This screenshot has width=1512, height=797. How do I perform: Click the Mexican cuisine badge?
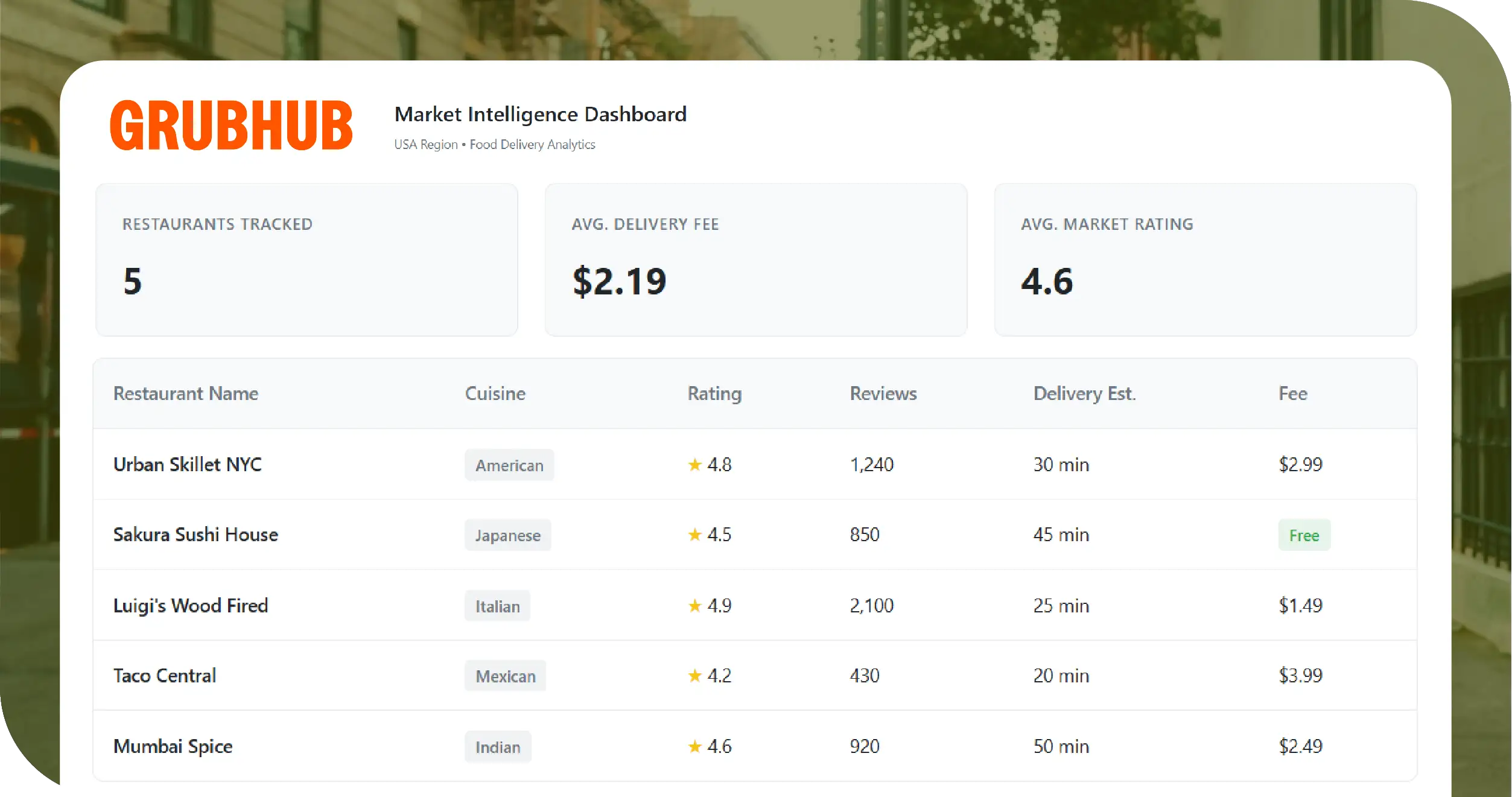click(x=505, y=676)
